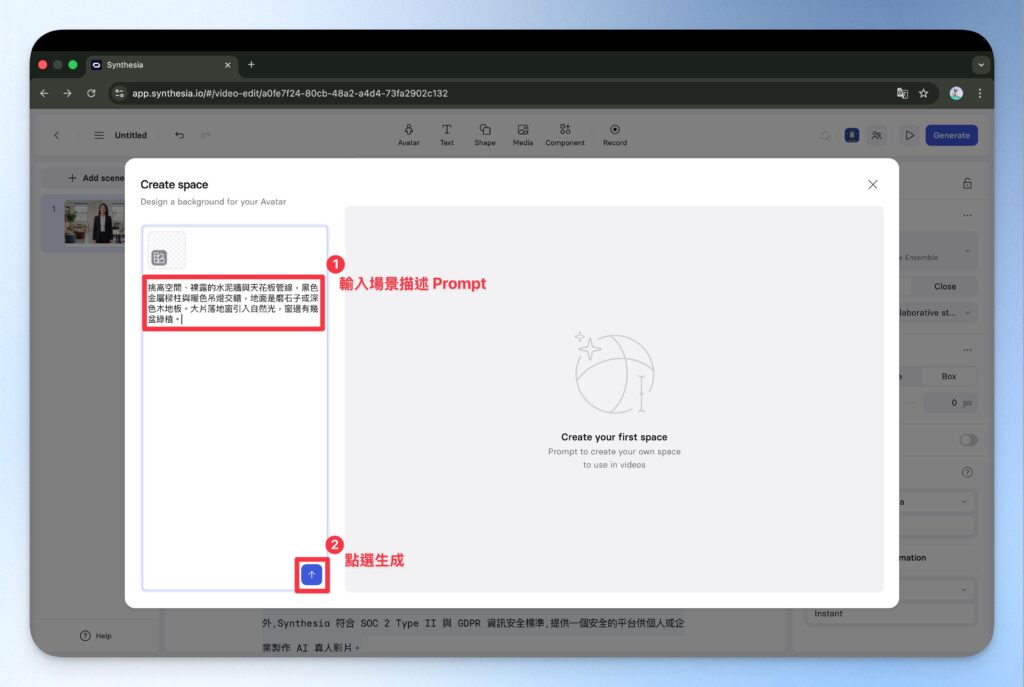
Task: Select the Text tool in toolbar
Action: point(447,135)
